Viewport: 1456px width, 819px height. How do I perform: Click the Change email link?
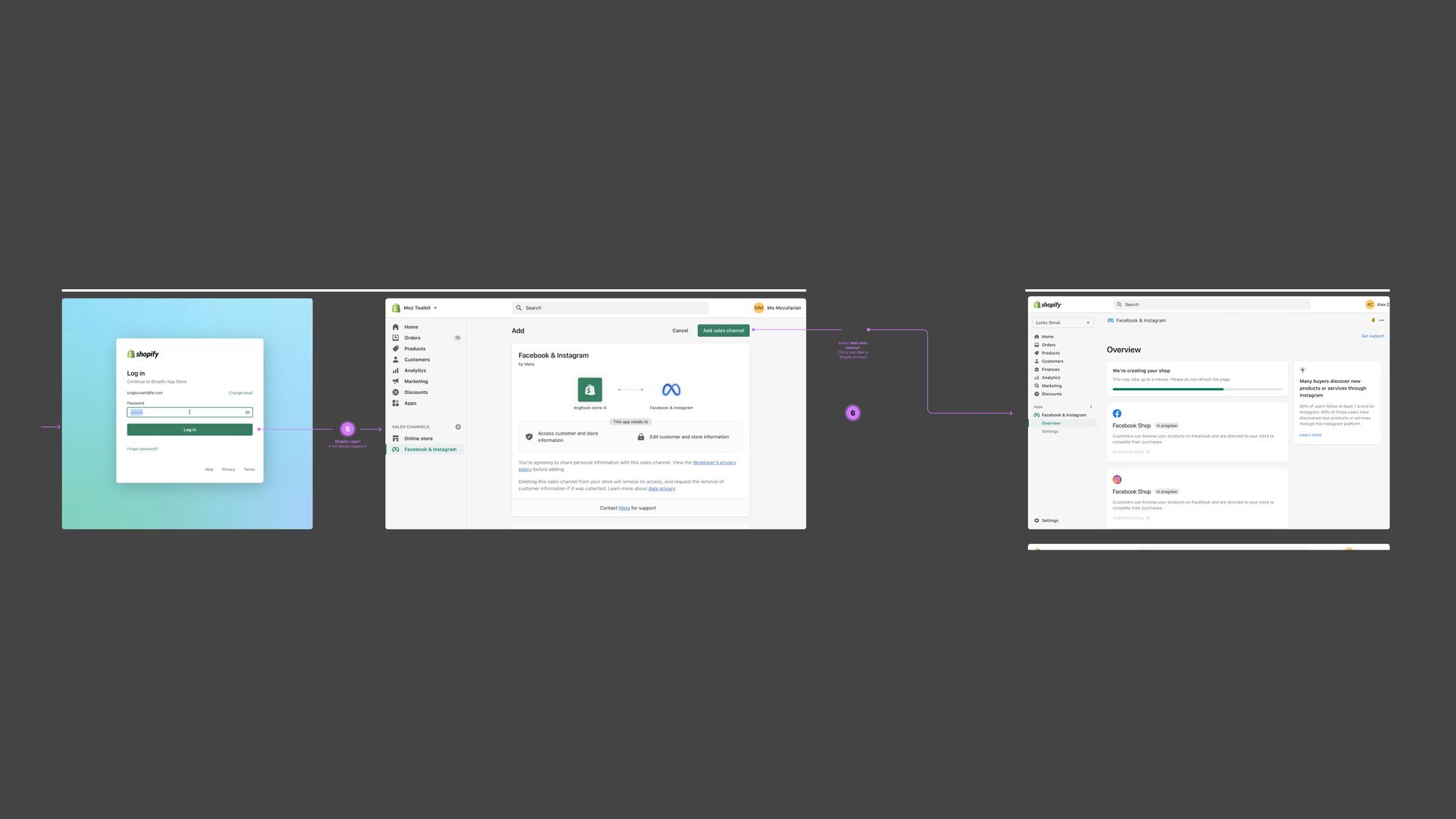pyautogui.click(x=240, y=393)
